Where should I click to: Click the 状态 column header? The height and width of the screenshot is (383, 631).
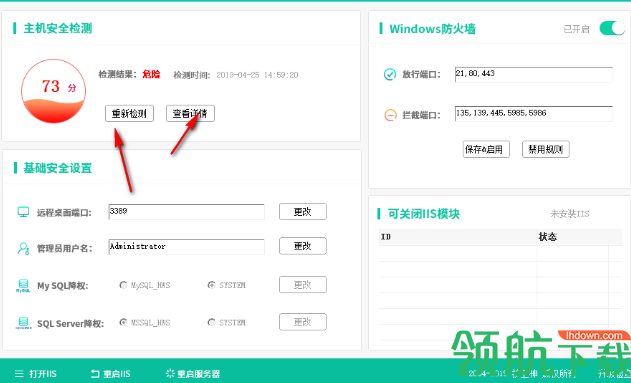click(x=547, y=237)
